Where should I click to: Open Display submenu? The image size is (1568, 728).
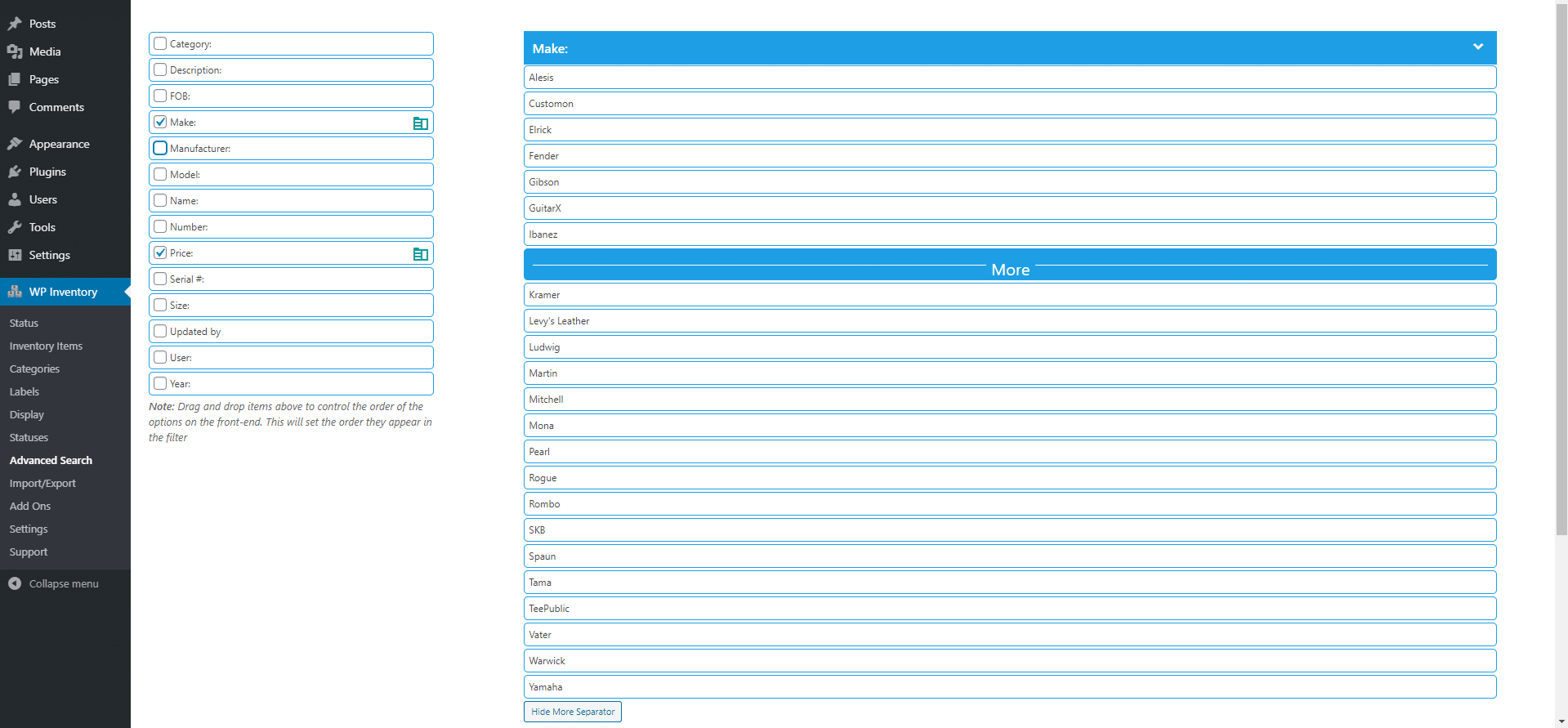[27, 415]
